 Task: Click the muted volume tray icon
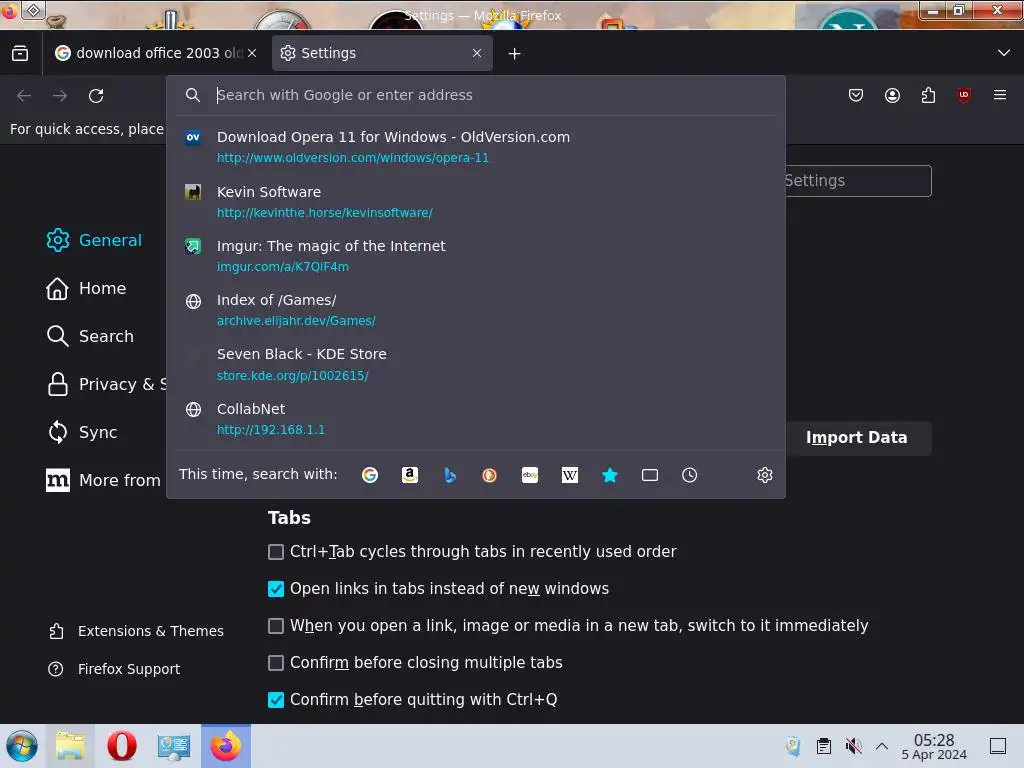(853, 746)
